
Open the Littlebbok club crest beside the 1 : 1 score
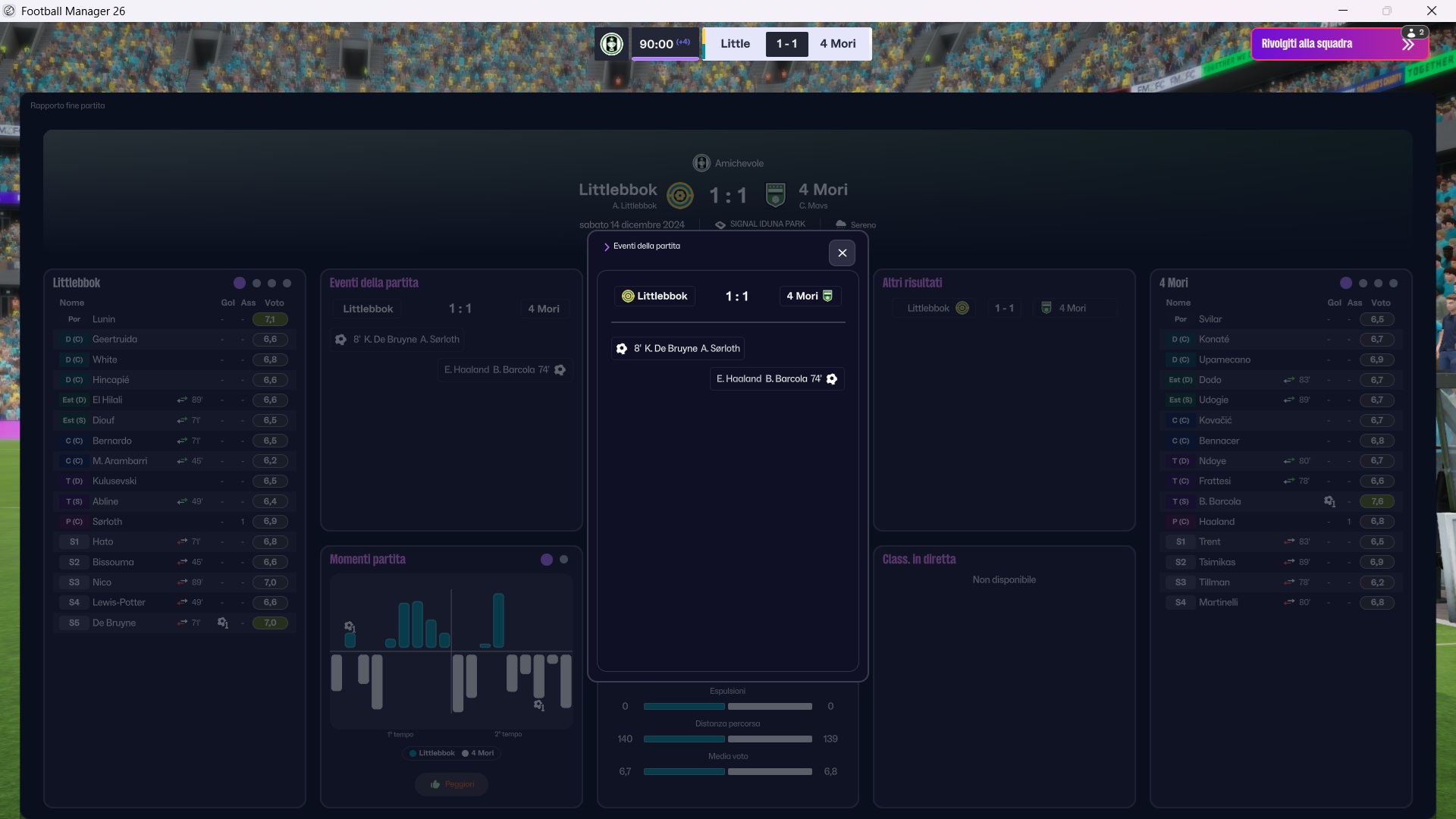pyautogui.click(x=680, y=196)
